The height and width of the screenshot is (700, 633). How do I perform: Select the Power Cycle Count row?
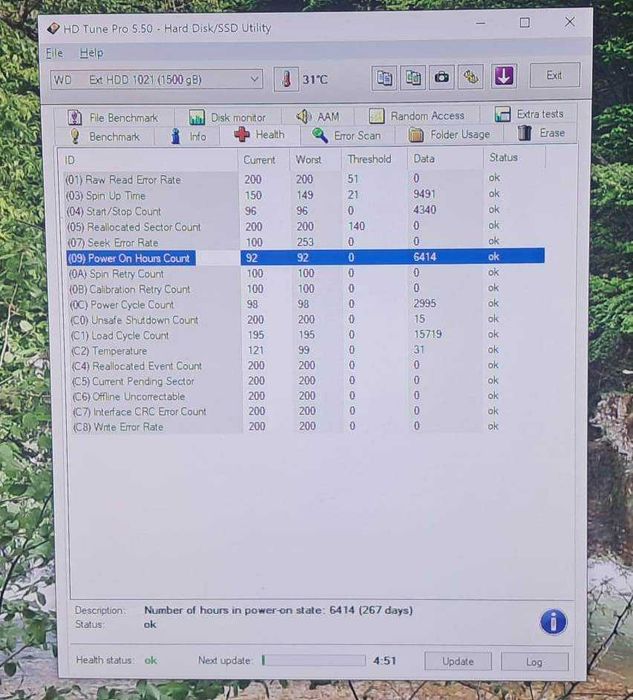306,304
